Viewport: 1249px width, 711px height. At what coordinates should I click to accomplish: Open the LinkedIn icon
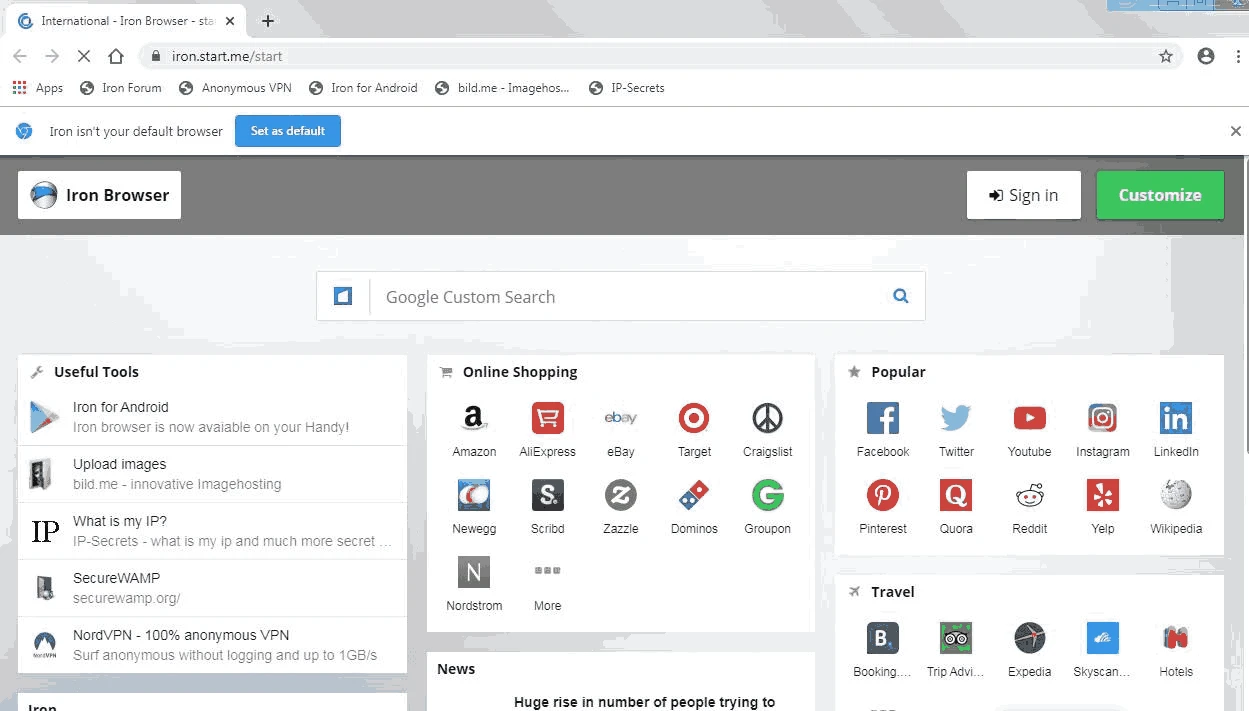coord(1176,418)
